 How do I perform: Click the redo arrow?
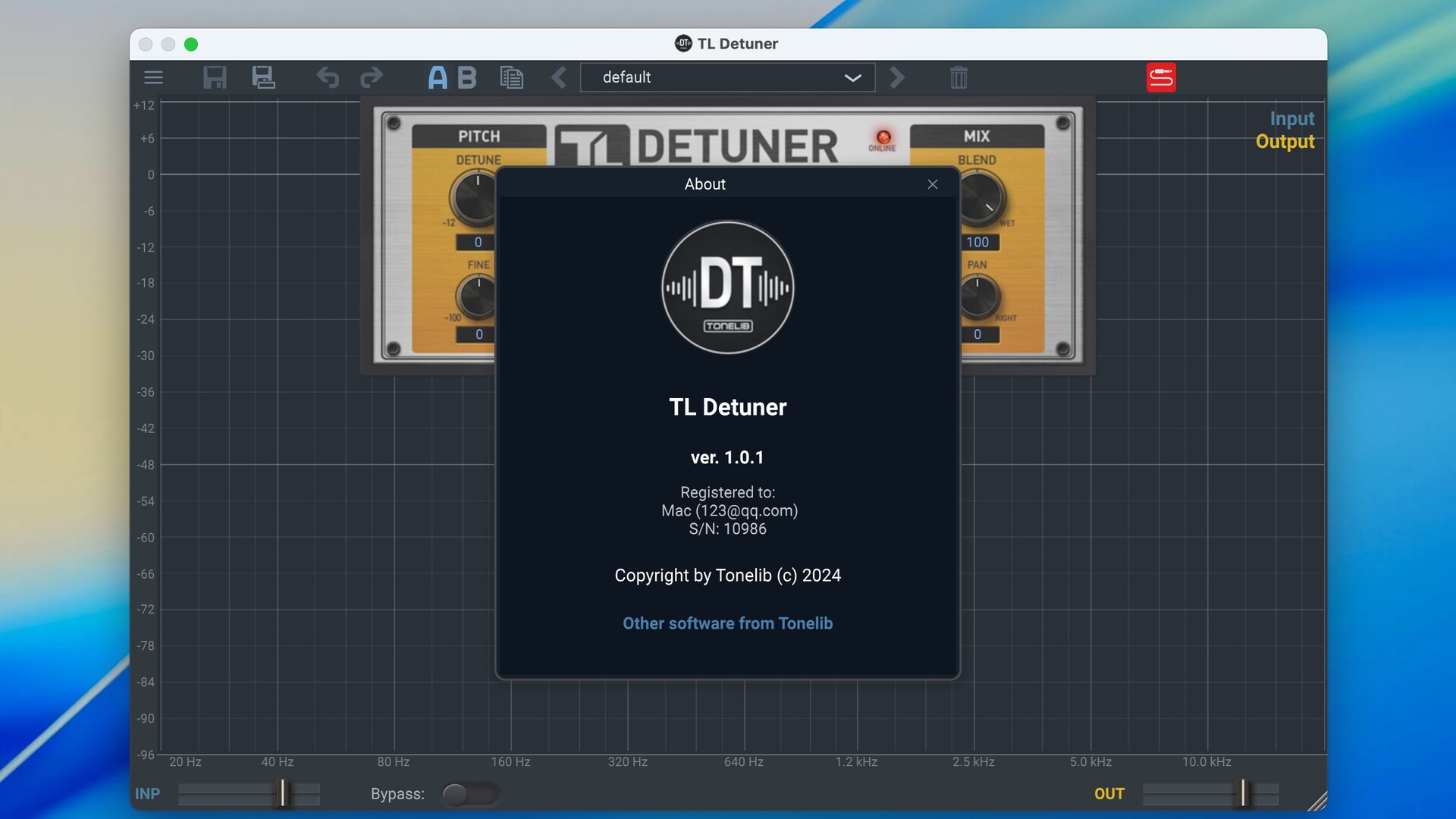coord(372,77)
